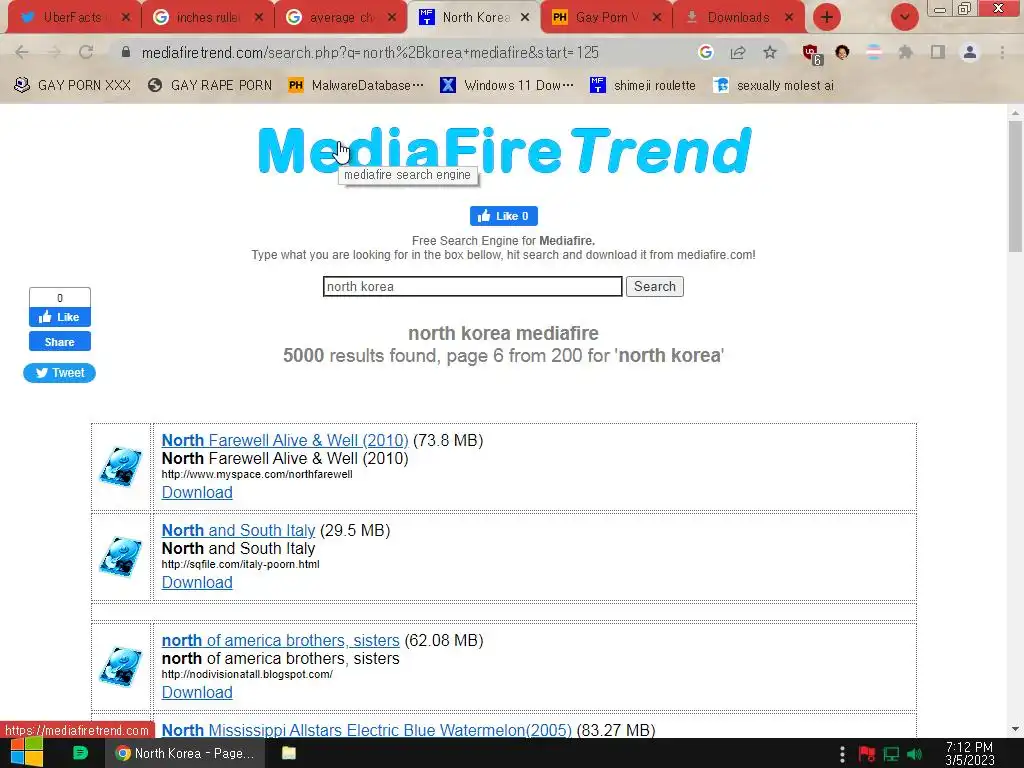This screenshot has width=1024, height=768.
Task: Click the blue 'Like 0' button under logo
Action: (504, 216)
